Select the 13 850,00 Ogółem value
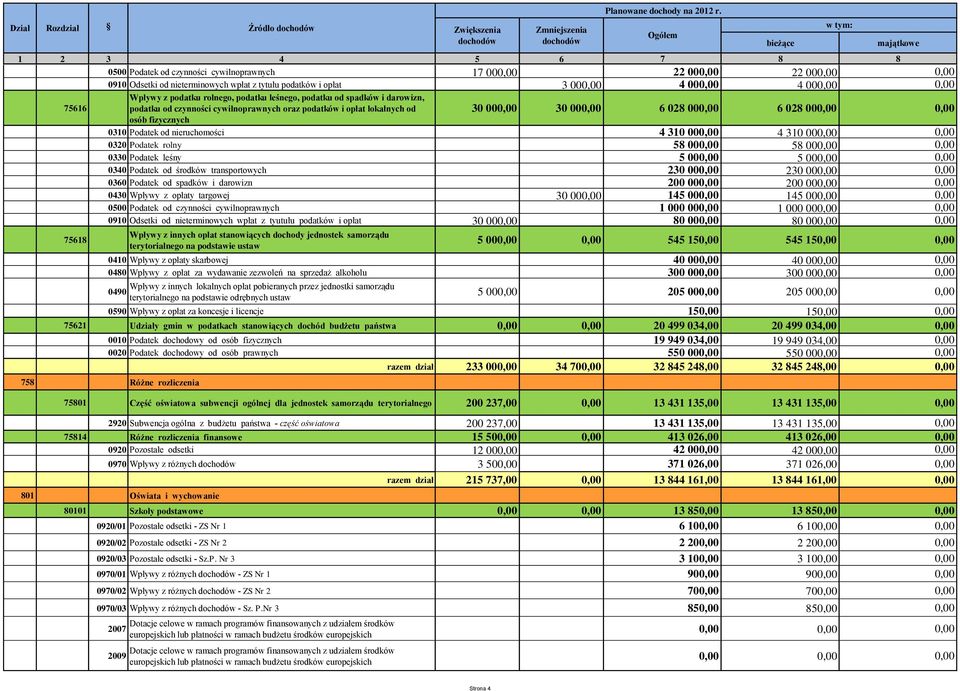The image size is (960, 691). (x=694, y=511)
